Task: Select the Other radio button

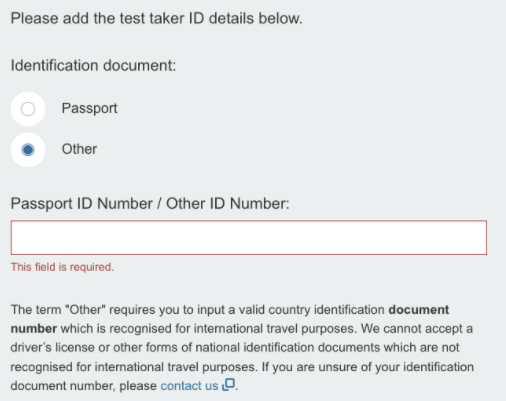Action: click(28, 150)
